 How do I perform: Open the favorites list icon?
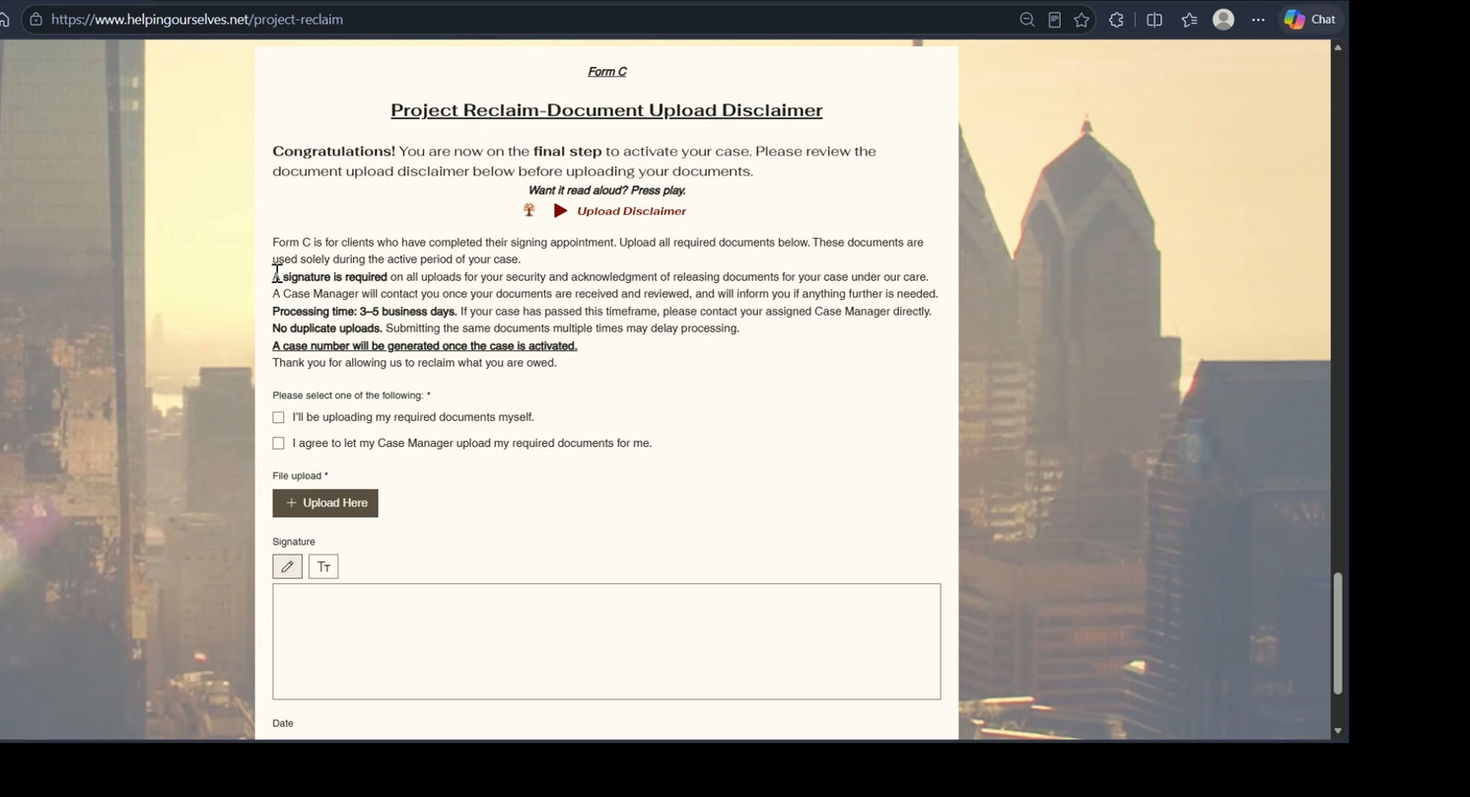click(1189, 20)
